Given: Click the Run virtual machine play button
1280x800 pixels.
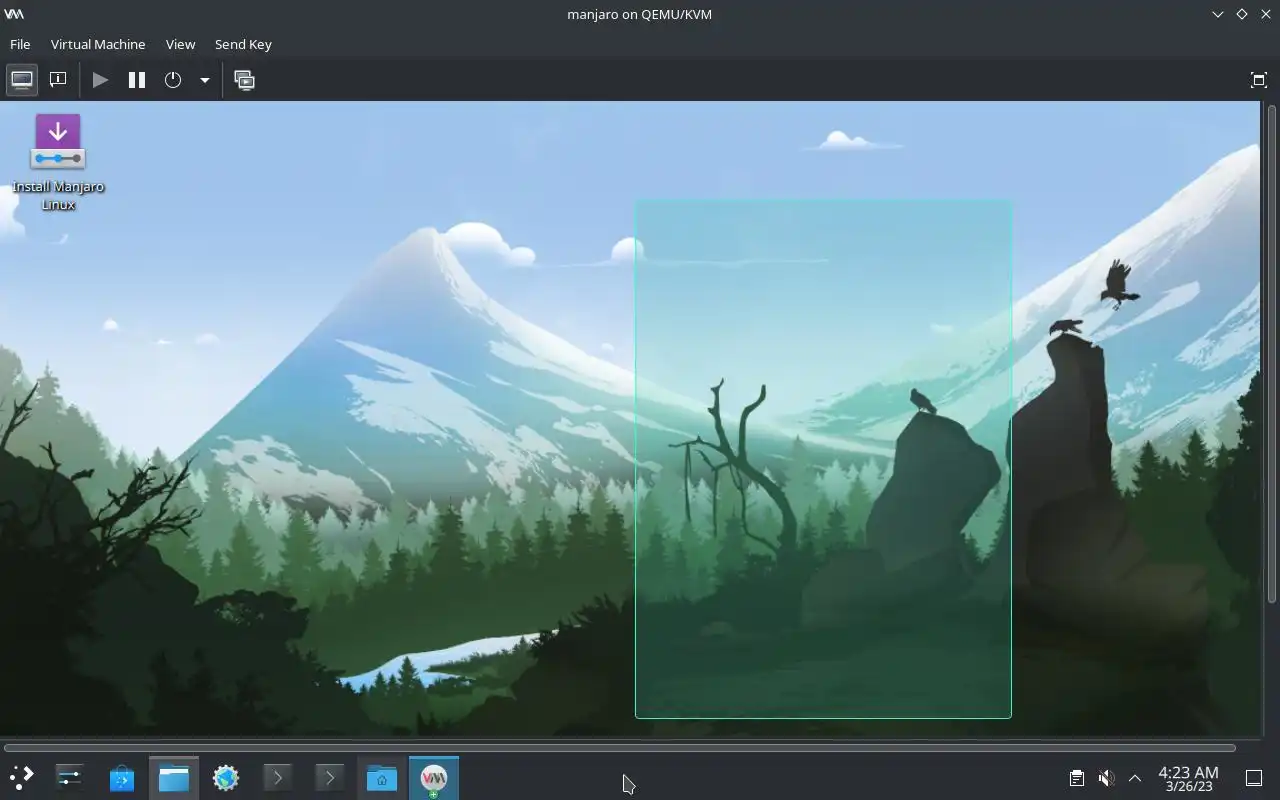Looking at the screenshot, I should click(100, 80).
